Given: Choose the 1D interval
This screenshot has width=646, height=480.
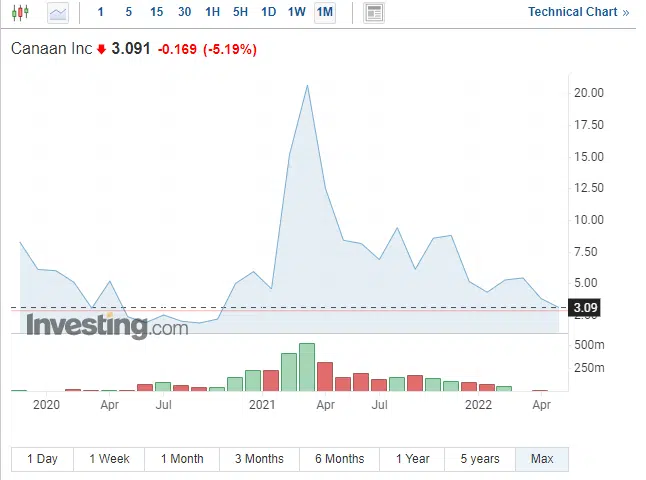Looking at the screenshot, I should point(269,12).
